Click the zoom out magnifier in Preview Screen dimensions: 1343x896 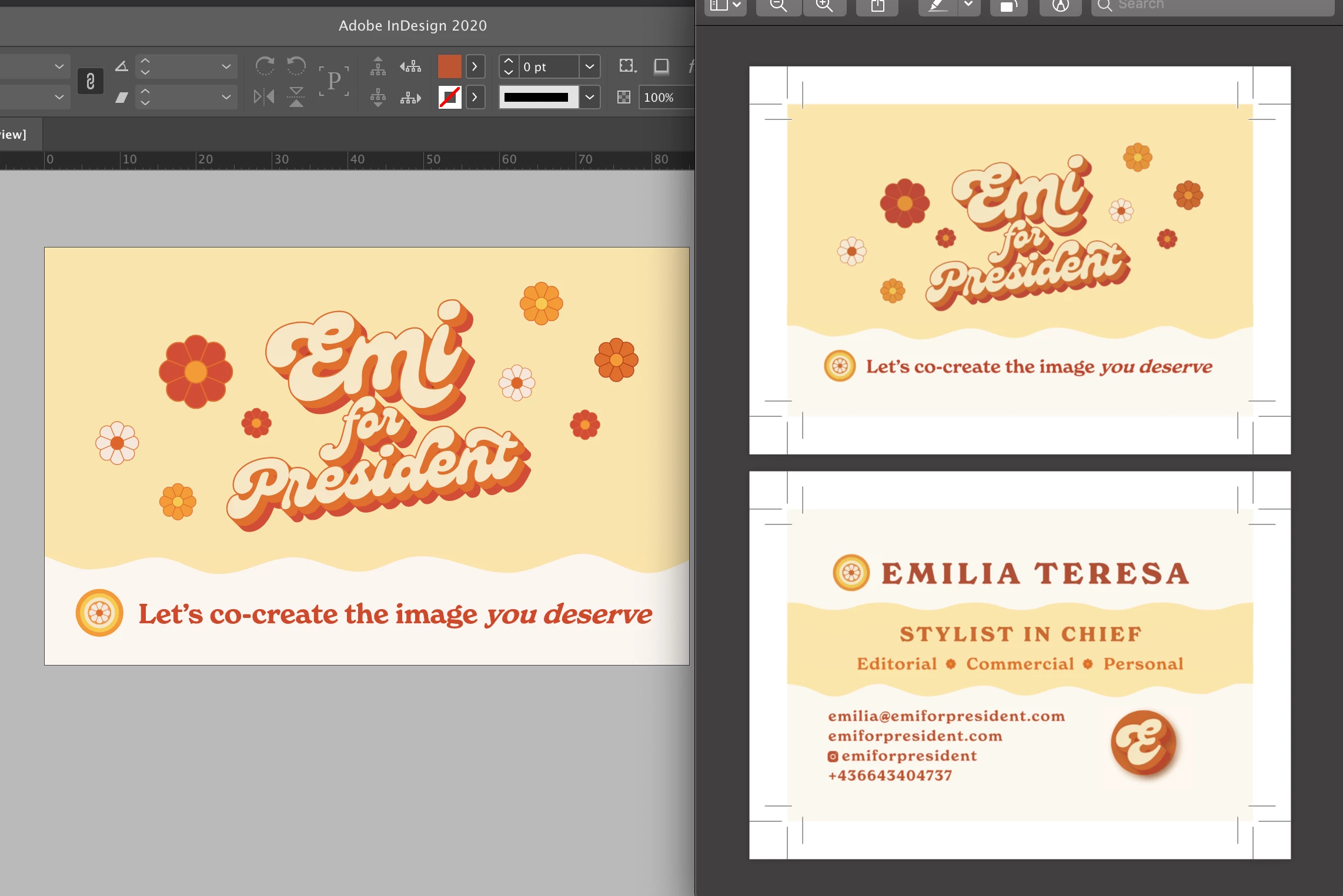click(x=778, y=6)
